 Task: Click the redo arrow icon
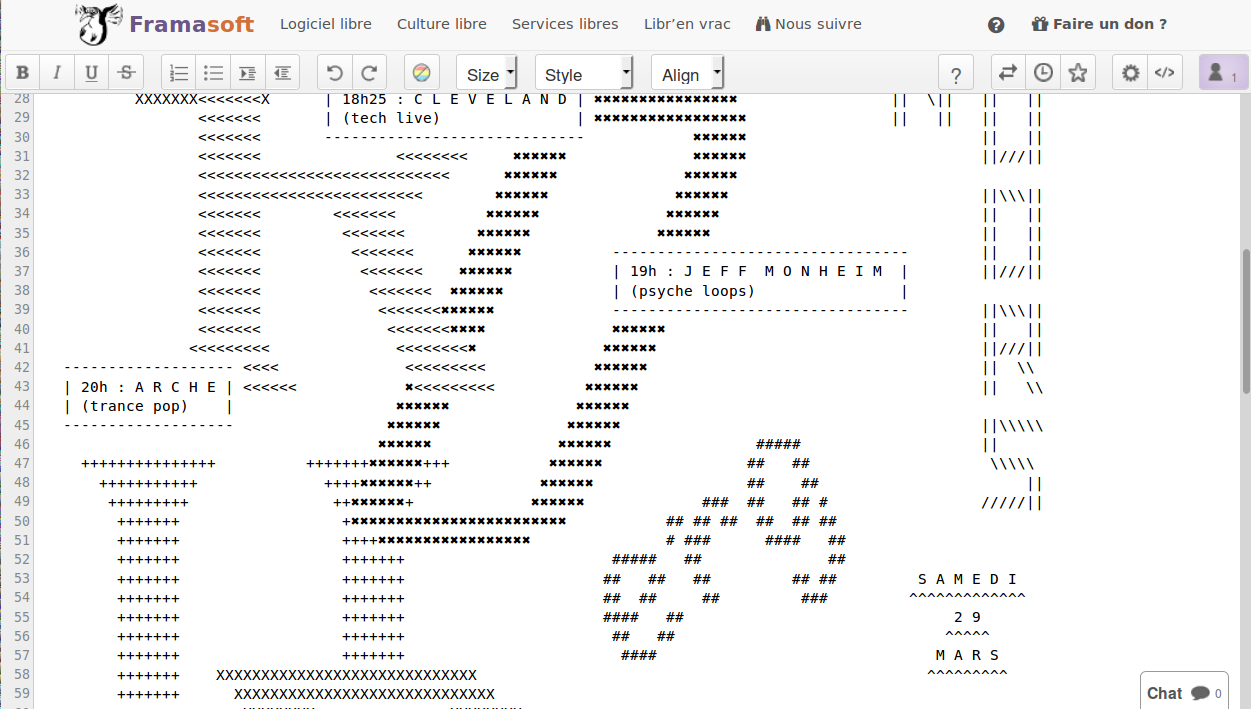369,73
